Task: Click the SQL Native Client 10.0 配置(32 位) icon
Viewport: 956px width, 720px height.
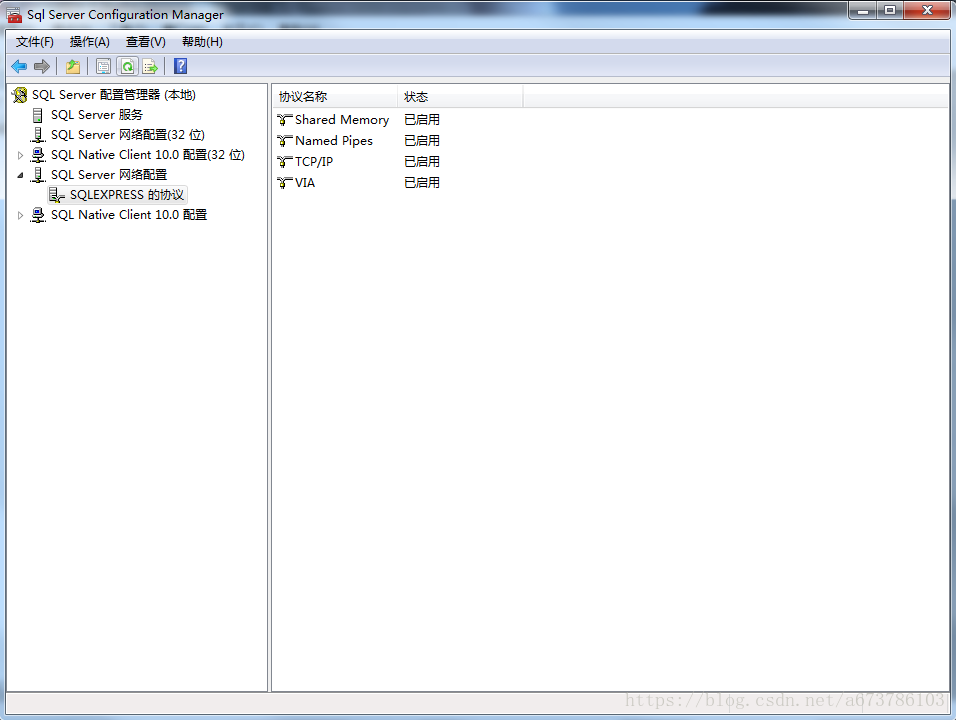Action: point(38,155)
